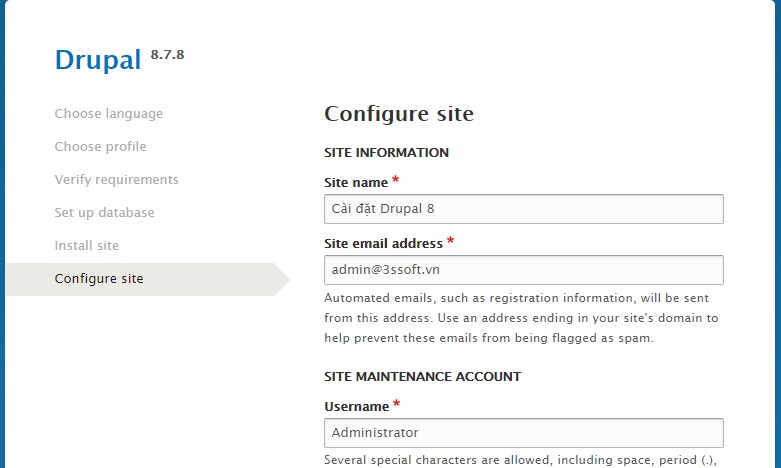Focus the Site email address field
Image resolution: width=781 pixels, height=468 pixels.
coord(523,270)
